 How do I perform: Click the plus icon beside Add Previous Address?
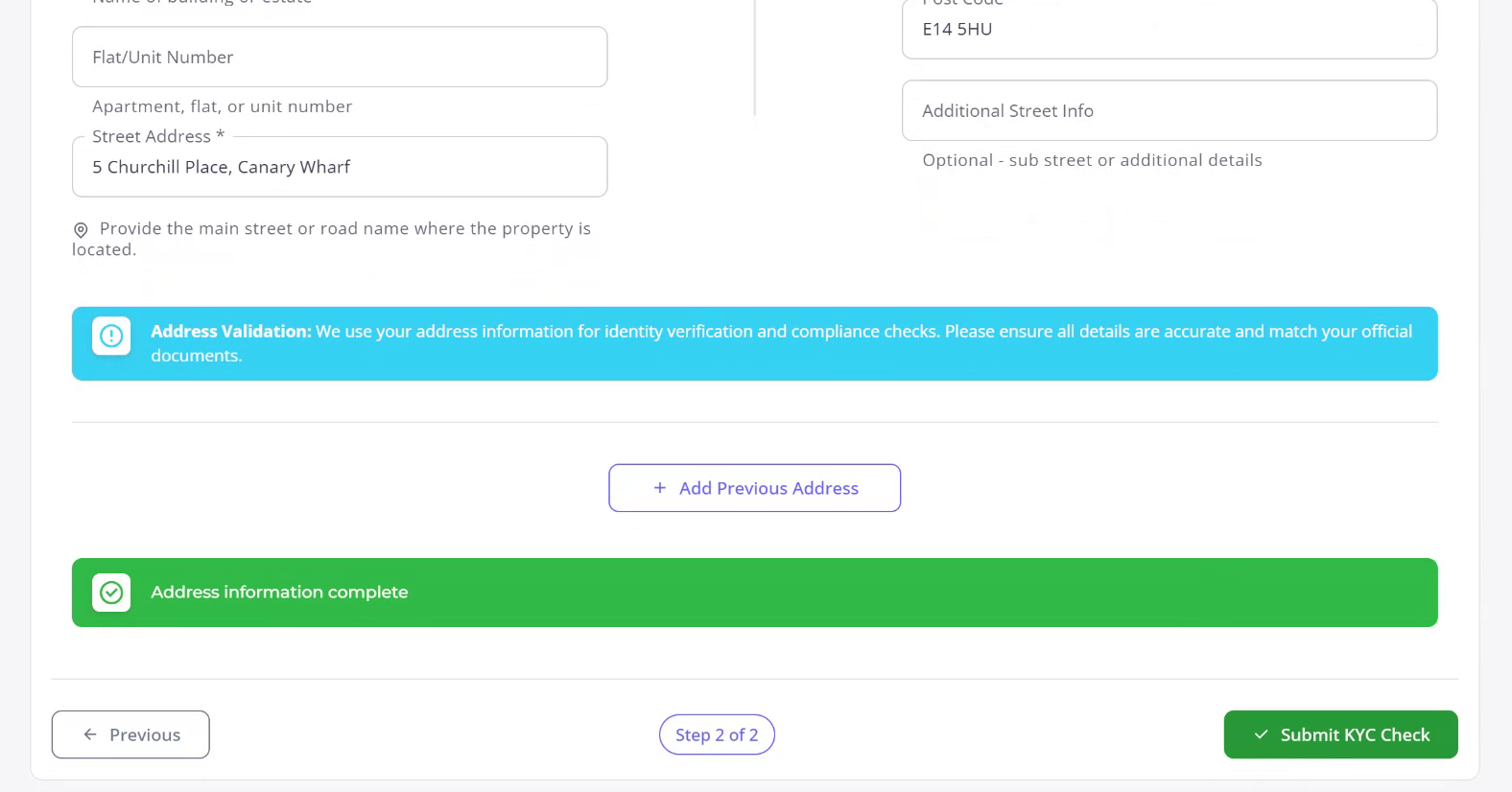click(659, 488)
